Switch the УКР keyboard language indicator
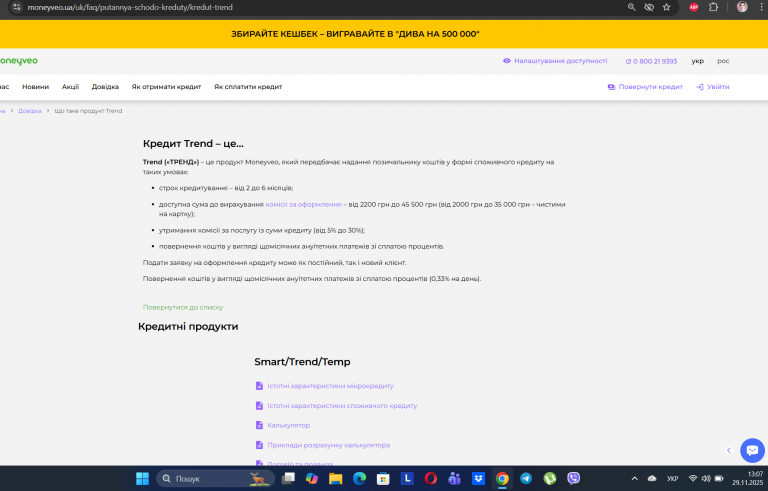 point(672,479)
